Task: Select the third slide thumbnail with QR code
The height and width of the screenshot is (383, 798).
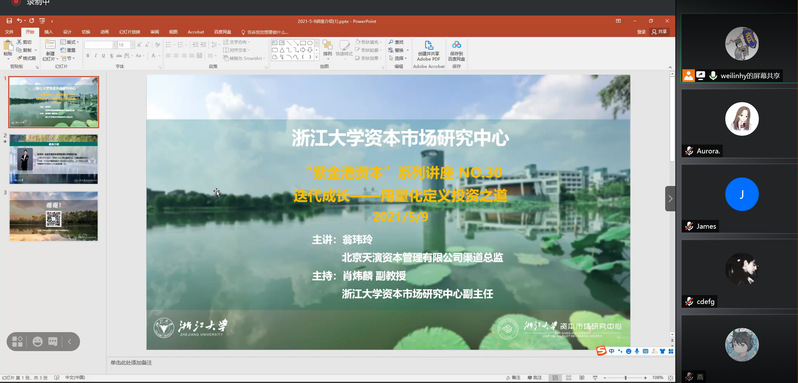Action: pos(53,216)
